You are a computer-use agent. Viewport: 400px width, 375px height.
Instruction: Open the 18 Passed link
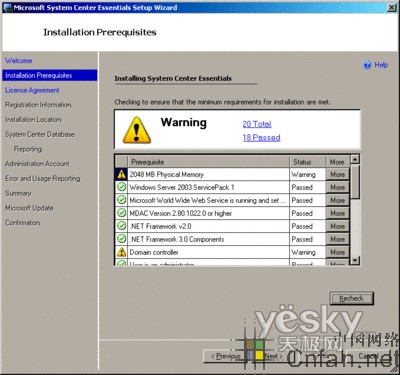tap(261, 138)
